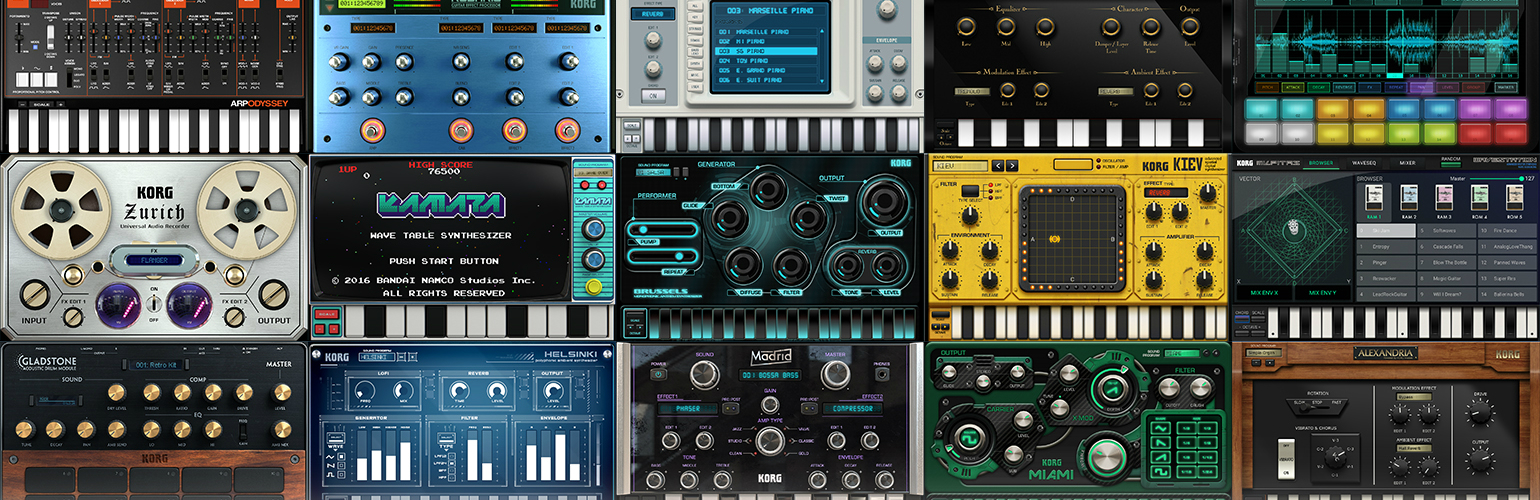The width and height of the screenshot is (1540, 500).
Task: Go to next Kiev sound program arrow
Action: [1012, 165]
